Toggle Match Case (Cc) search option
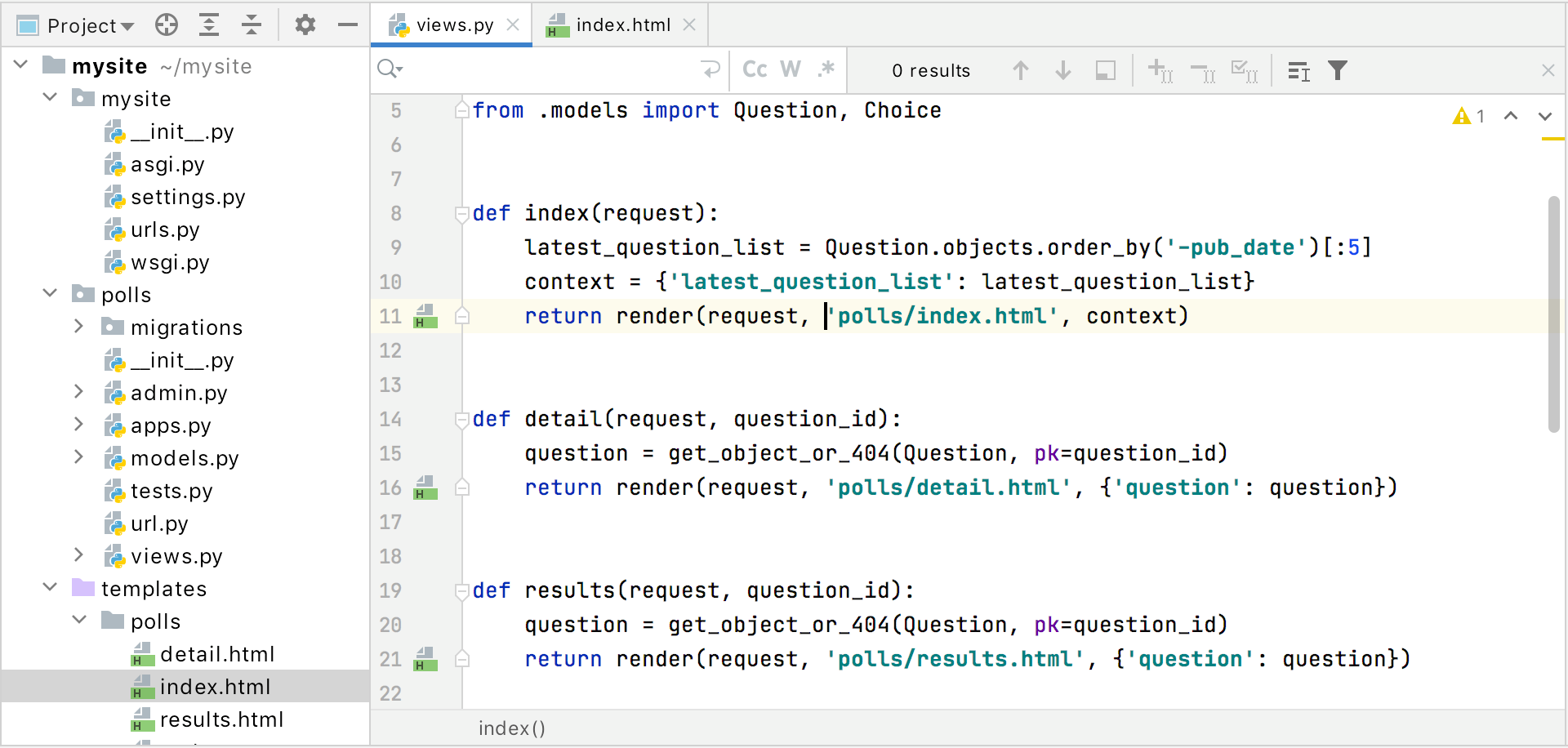This screenshot has height=748, width=1568. point(755,70)
